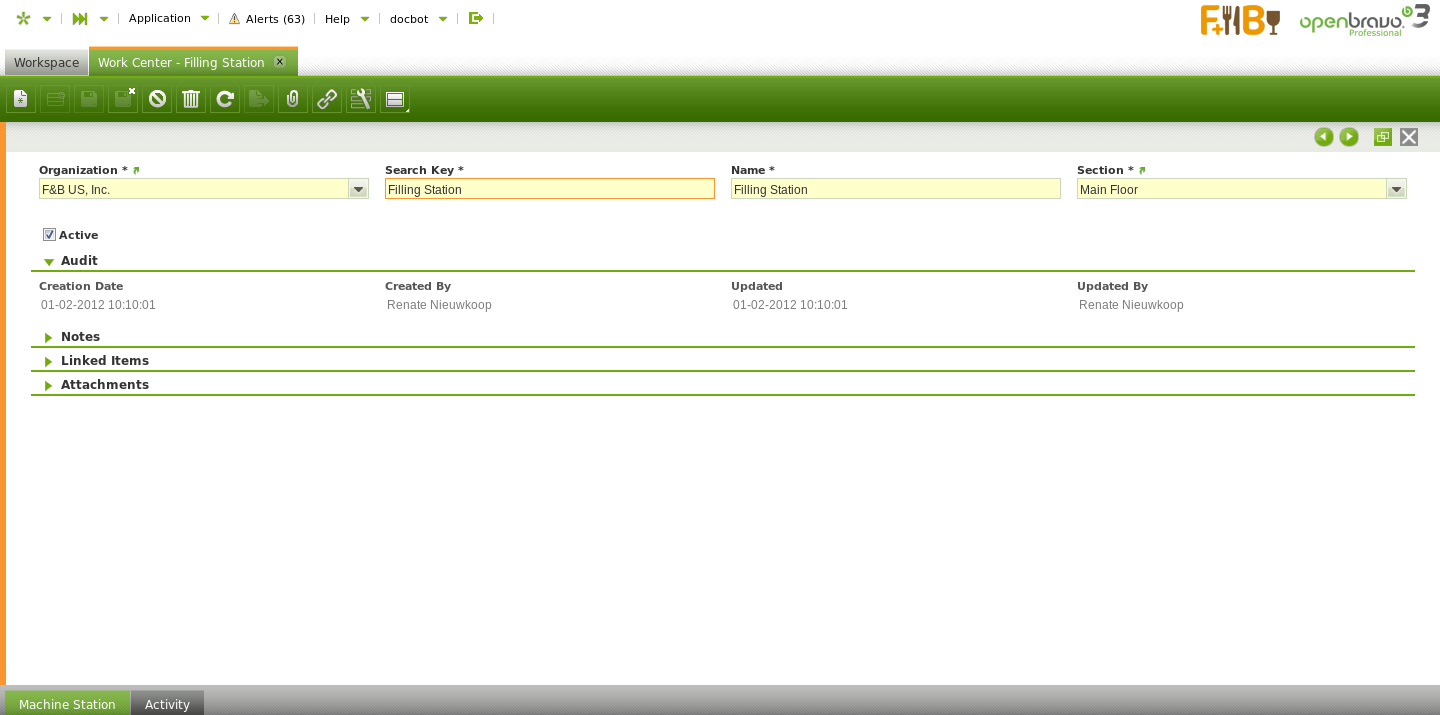Delete record using trash can icon
Screen dimensions: 1440x715
[191, 99]
